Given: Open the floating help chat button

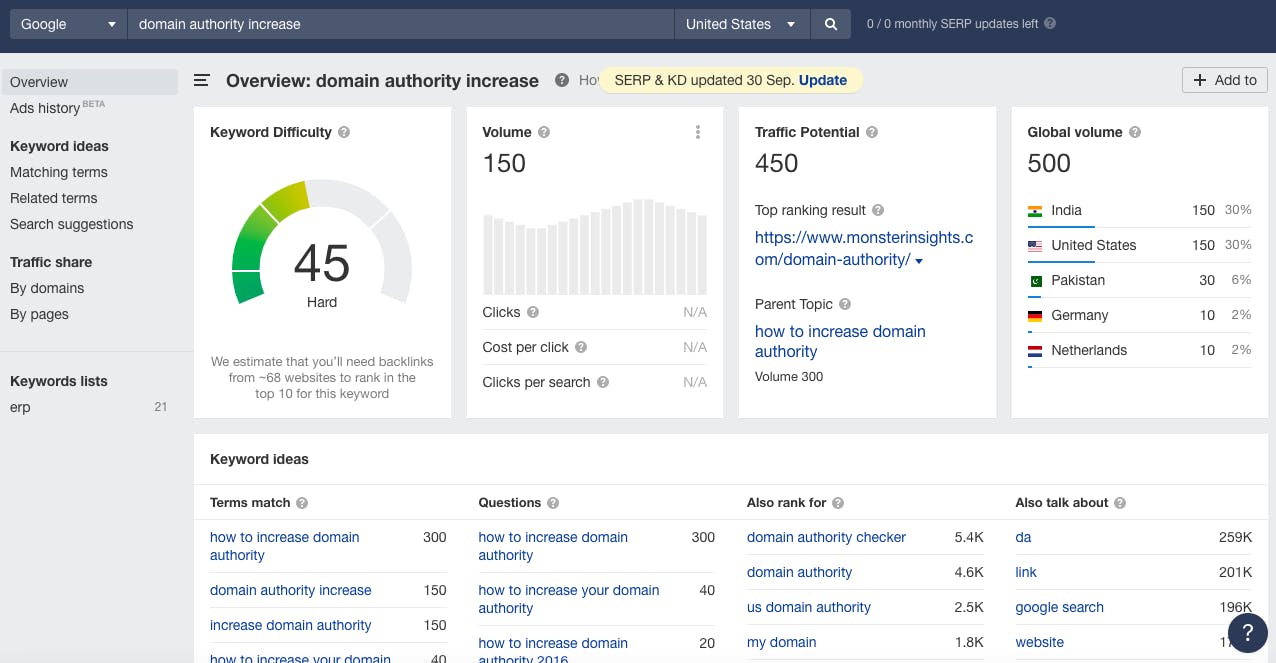Looking at the screenshot, I should [x=1247, y=633].
